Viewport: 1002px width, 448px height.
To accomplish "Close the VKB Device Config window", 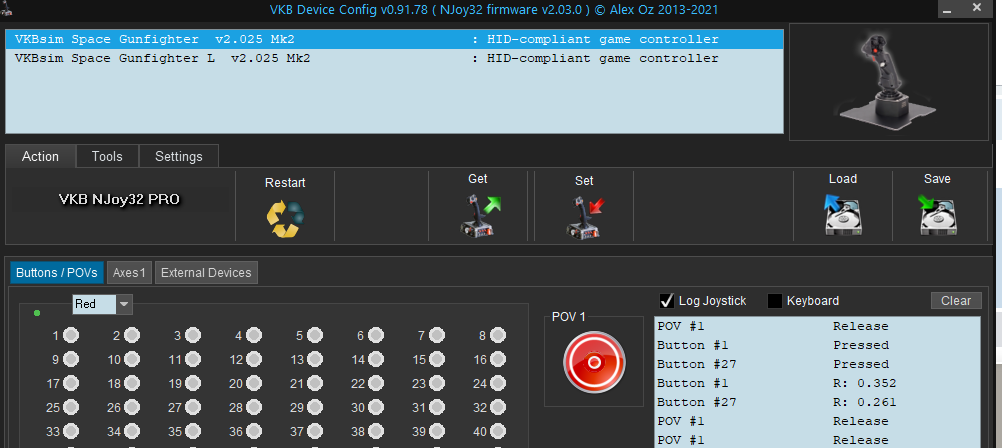I will [976, 8].
